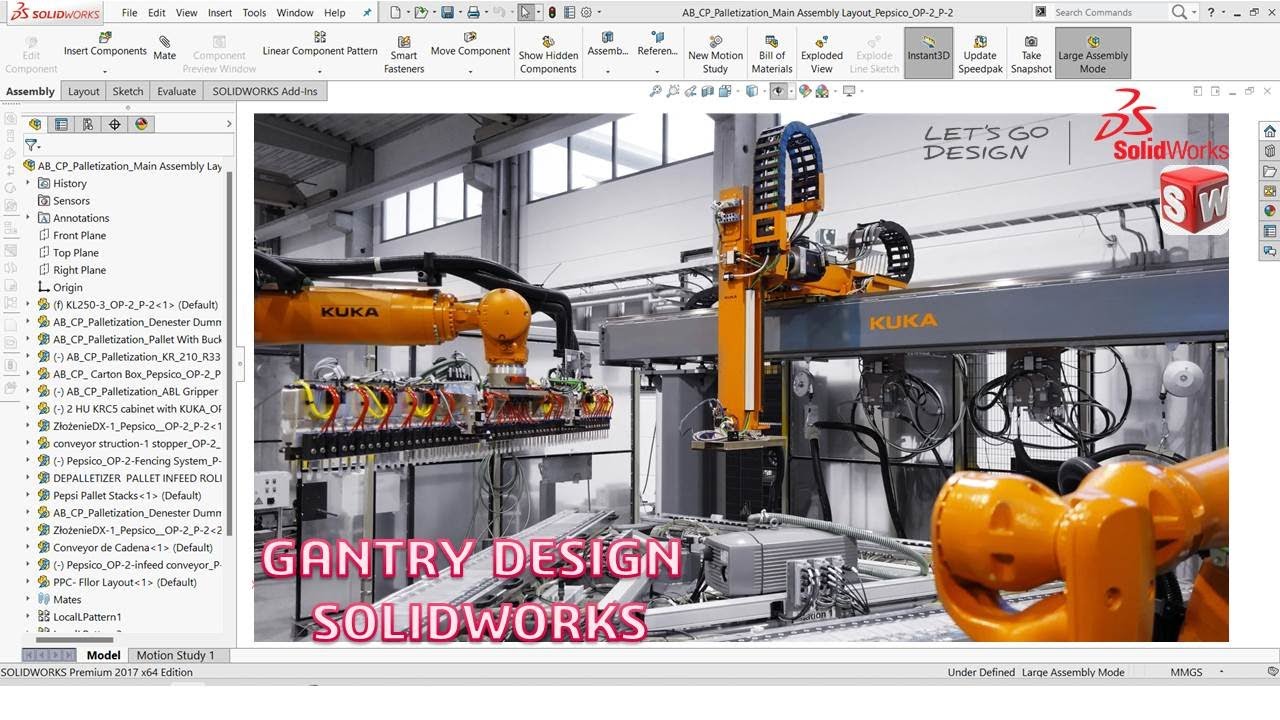
Task: Expand the Insert Components dropdown arrow
Action: [x=105, y=71]
